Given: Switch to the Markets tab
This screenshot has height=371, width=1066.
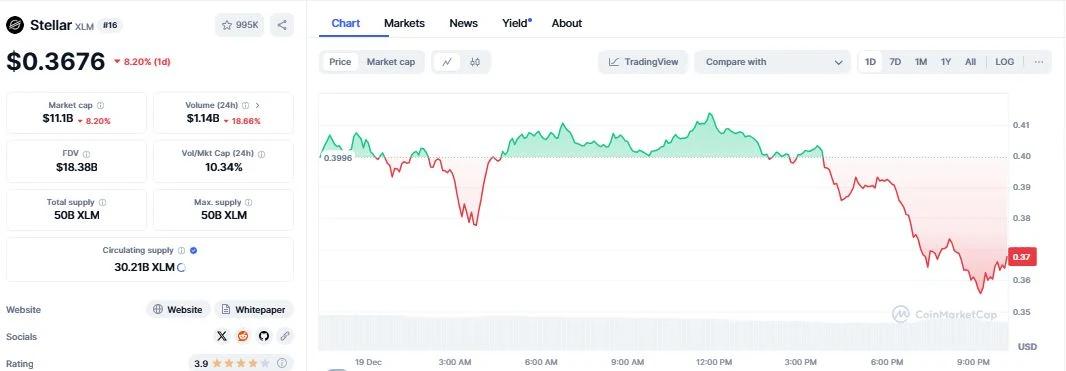Looking at the screenshot, I should point(405,23).
